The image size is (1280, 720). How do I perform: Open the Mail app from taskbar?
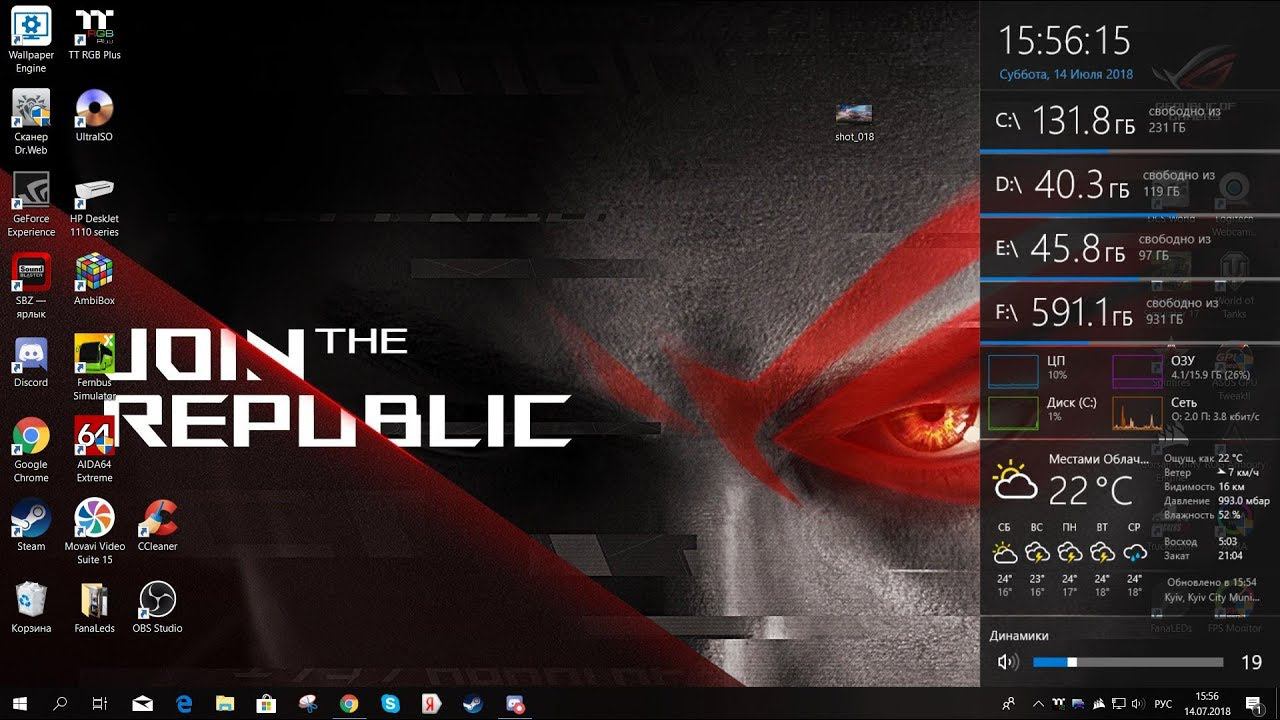[x=142, y=703]
